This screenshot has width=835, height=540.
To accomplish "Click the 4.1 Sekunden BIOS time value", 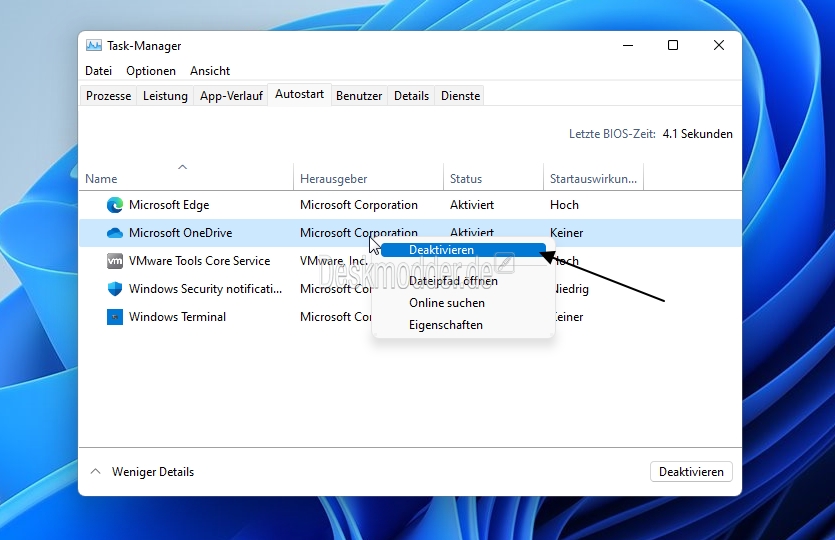I will point(698,134).
